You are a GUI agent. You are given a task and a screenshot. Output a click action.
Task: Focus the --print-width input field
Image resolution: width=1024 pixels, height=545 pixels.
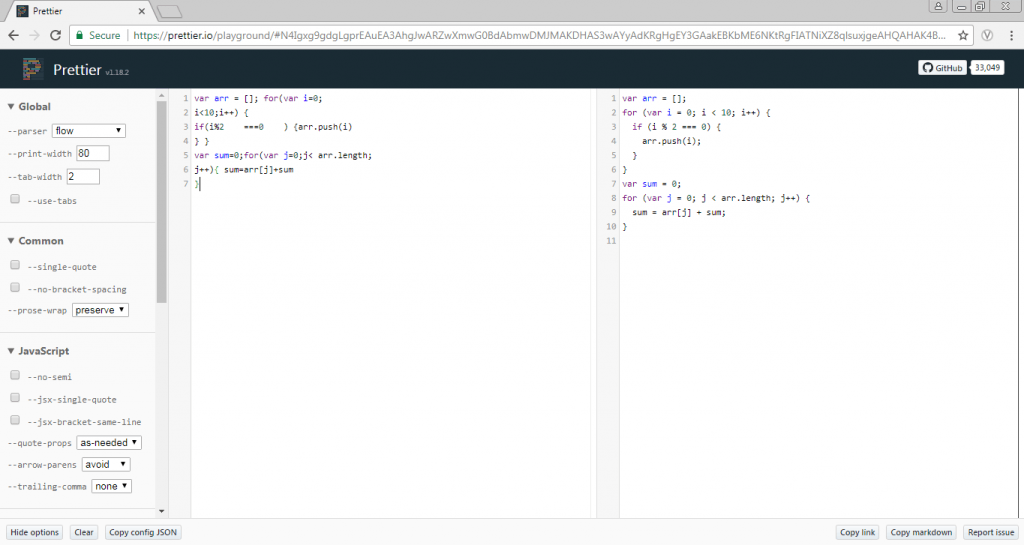(x=93, y=153)
